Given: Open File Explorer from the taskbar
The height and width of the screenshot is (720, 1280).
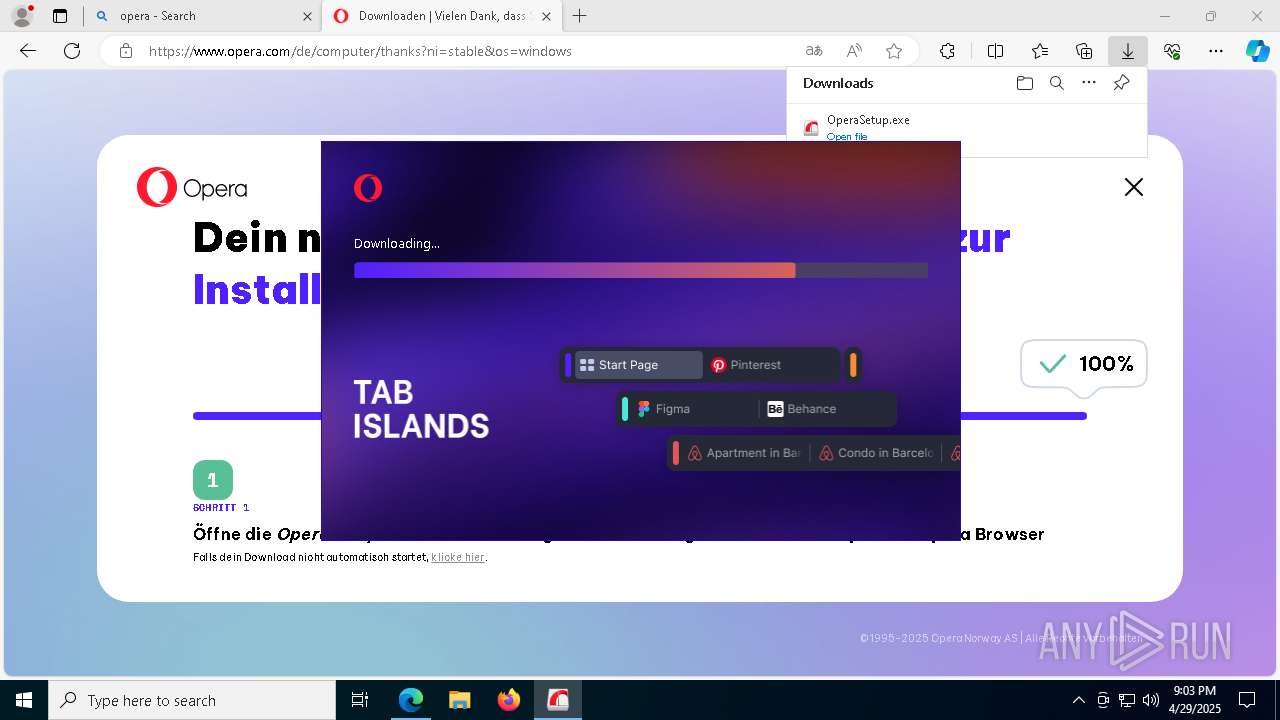Looking at the screenshot, I should tap(459, 700).
